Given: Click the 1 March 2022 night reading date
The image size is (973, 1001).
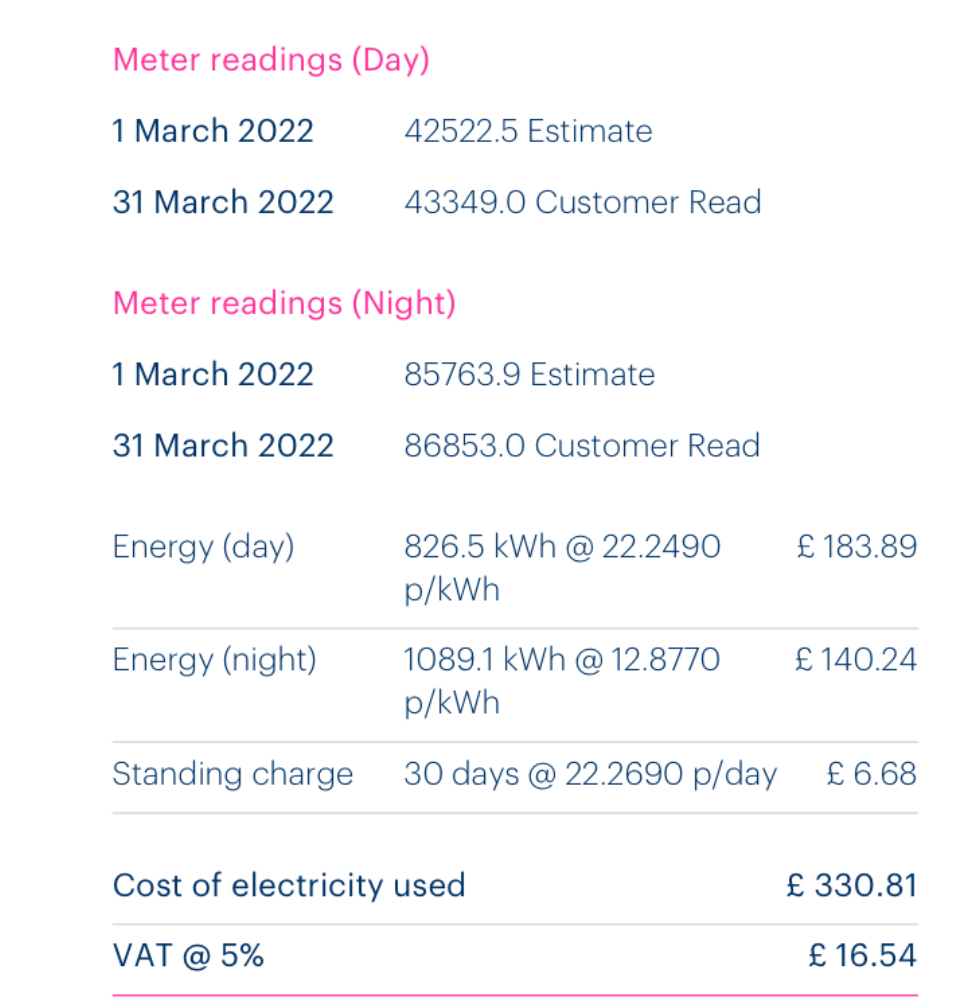Looking at the screenshot, I should tap(213, 374).
